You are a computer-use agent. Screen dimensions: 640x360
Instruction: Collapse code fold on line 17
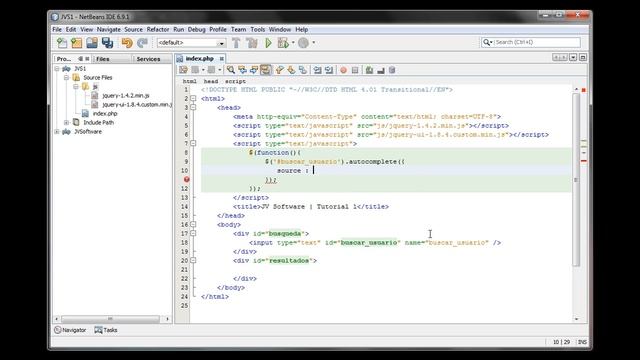pos(193,233)
